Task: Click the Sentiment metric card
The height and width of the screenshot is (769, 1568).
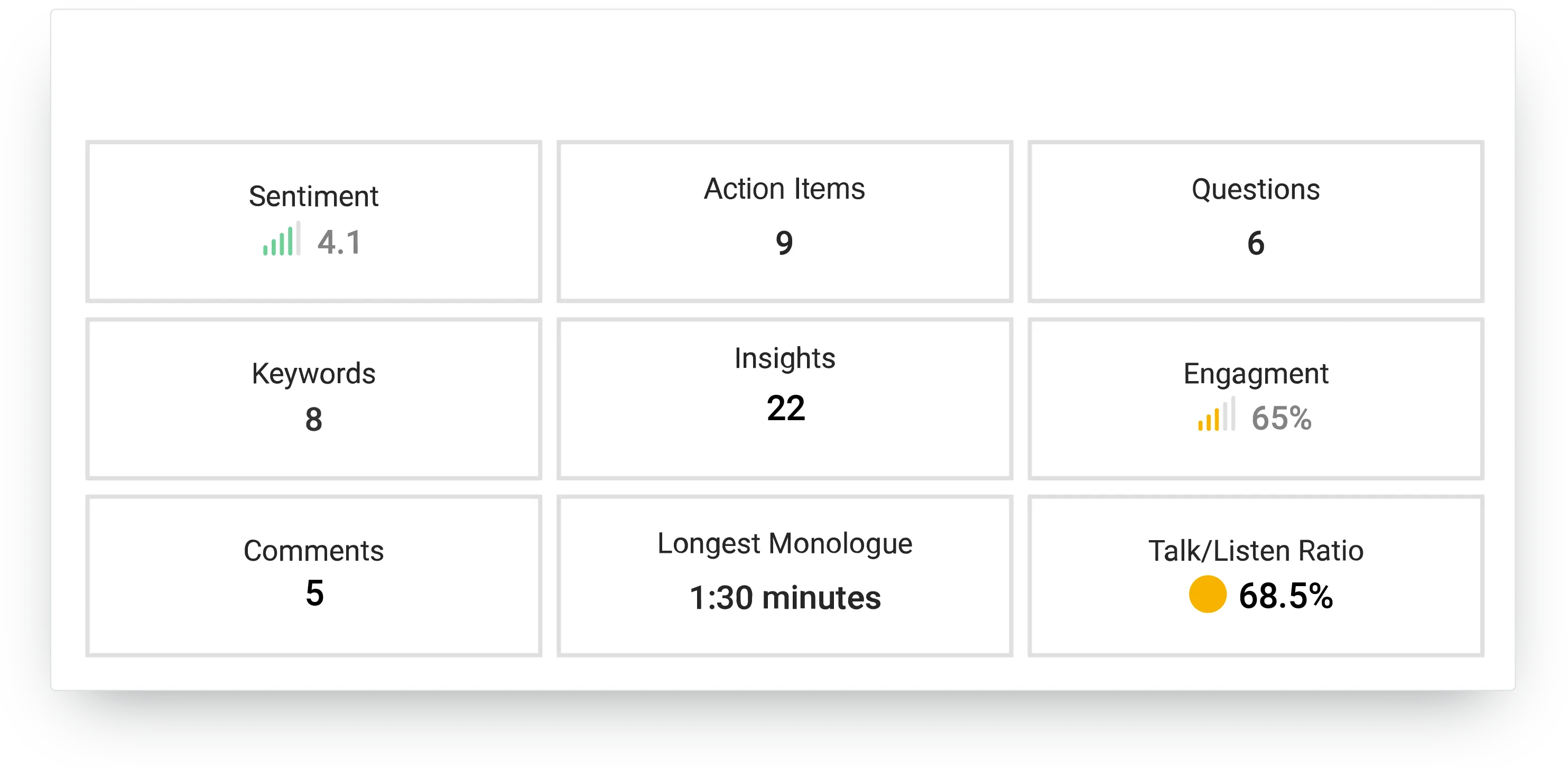Action: pyautogui.click(x=314, y=222)
